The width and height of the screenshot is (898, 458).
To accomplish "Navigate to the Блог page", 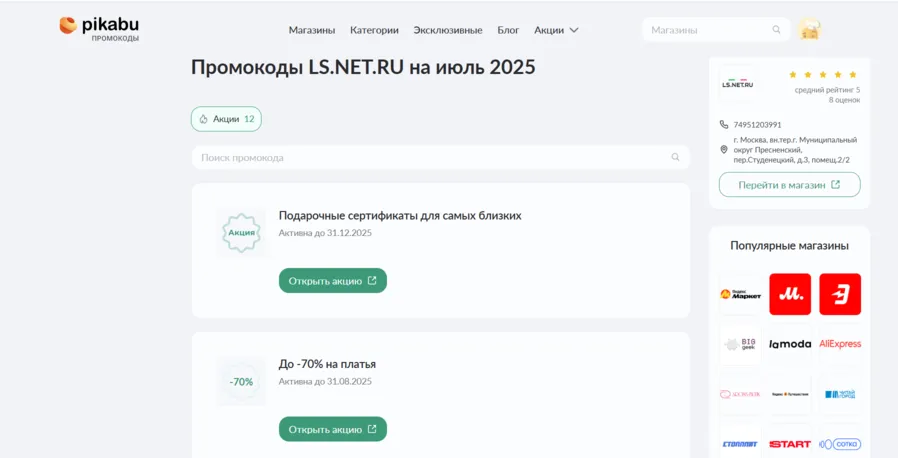I will coord(508,30).
